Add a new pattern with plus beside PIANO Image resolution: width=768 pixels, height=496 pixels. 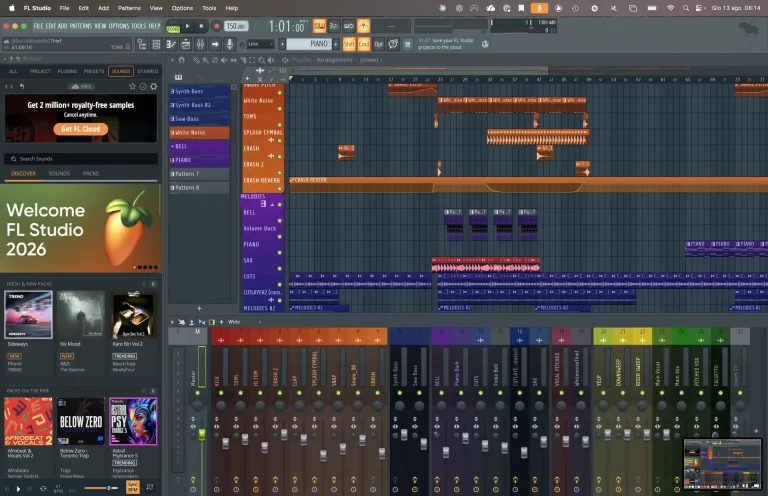(x=336, y=44)
